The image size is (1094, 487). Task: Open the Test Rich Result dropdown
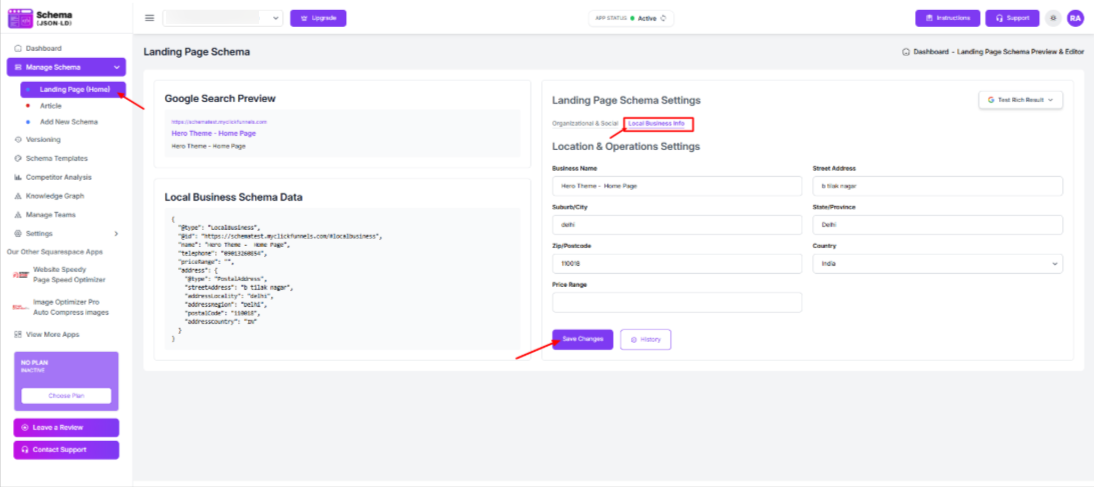(1020, 100)
